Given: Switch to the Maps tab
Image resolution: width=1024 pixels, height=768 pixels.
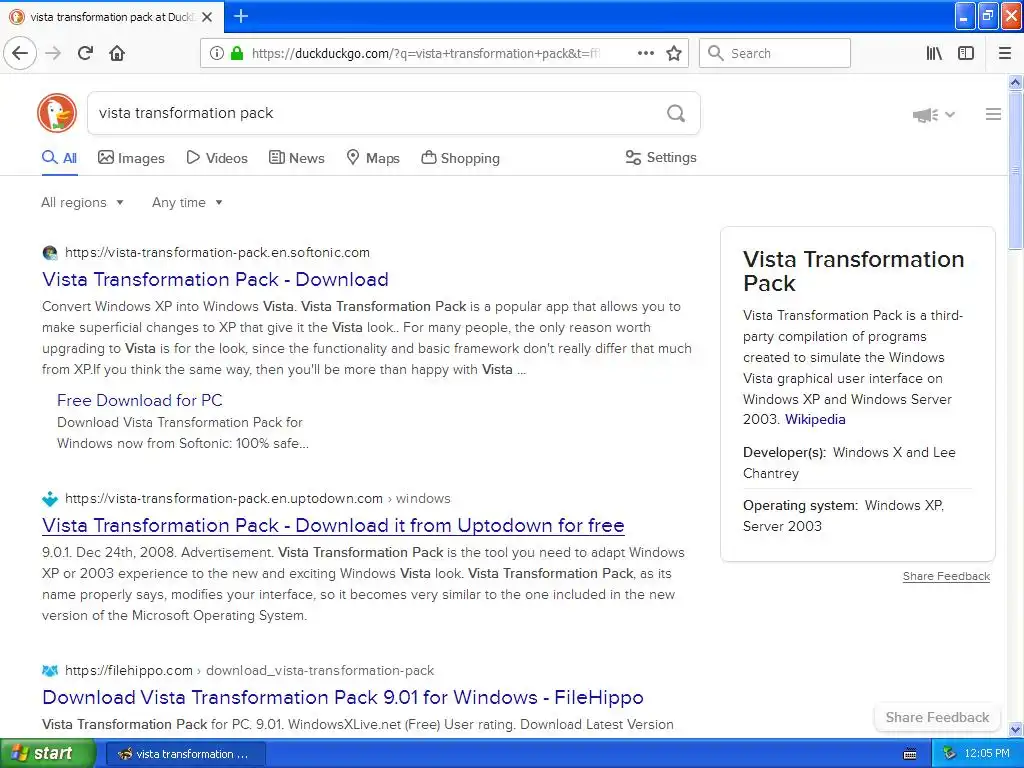Looking at the screenshot, I should [373, 158].
